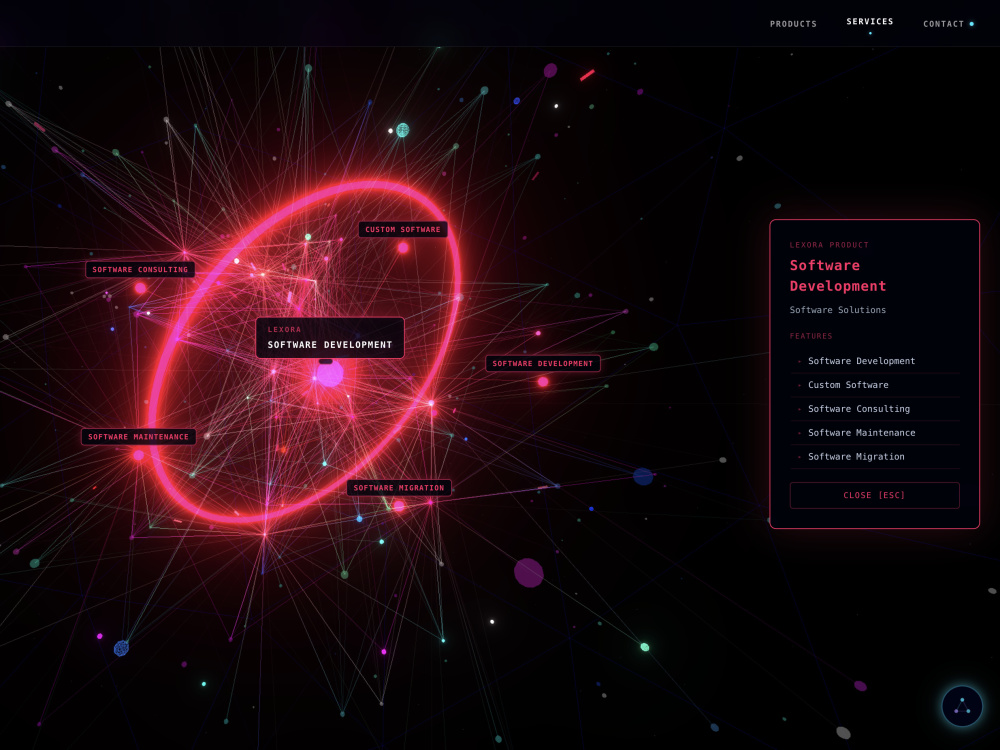Select the Services nav item

pos(869,22)
